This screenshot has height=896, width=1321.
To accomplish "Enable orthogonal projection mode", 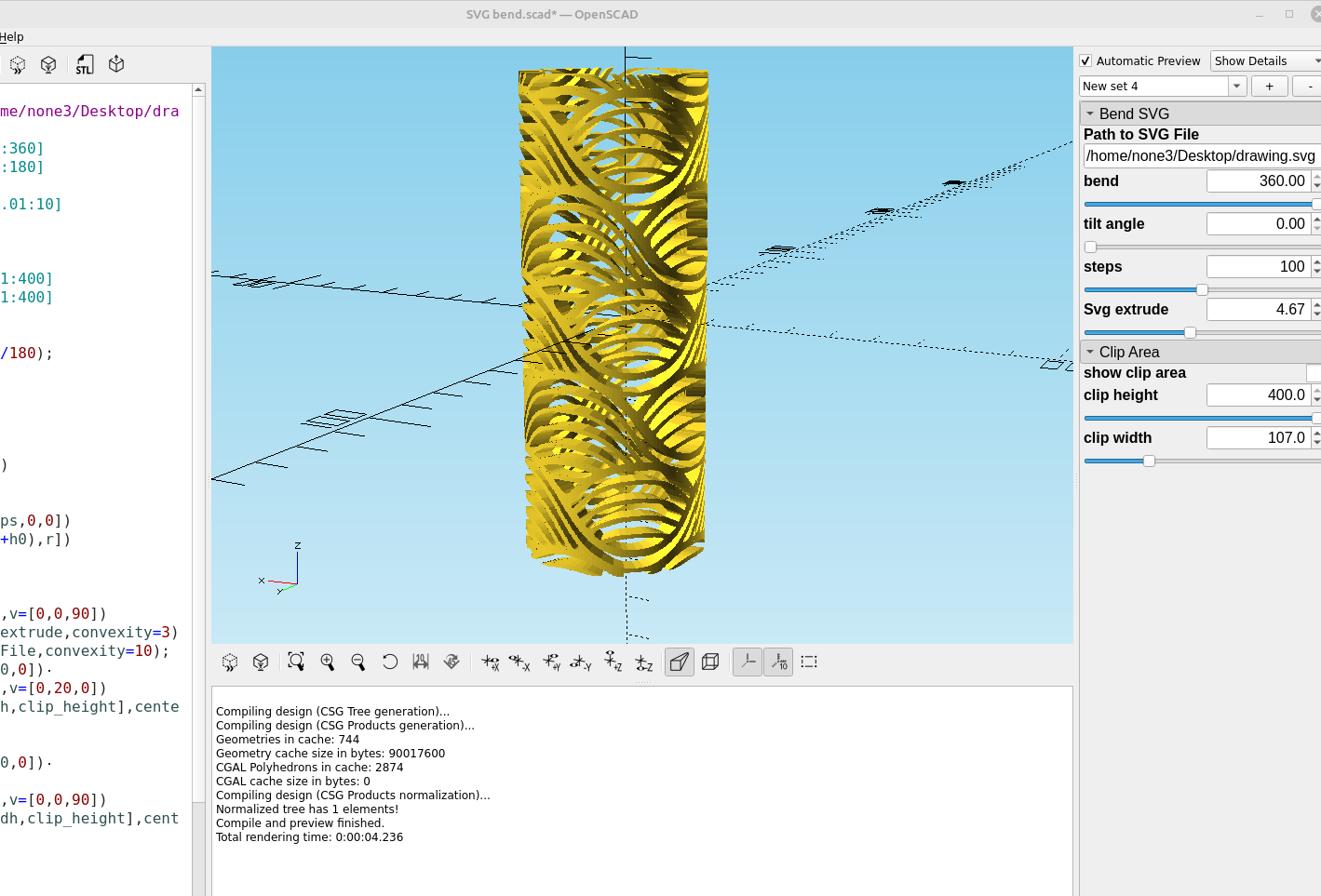I will pyautogui.click(x=710, y=662).
